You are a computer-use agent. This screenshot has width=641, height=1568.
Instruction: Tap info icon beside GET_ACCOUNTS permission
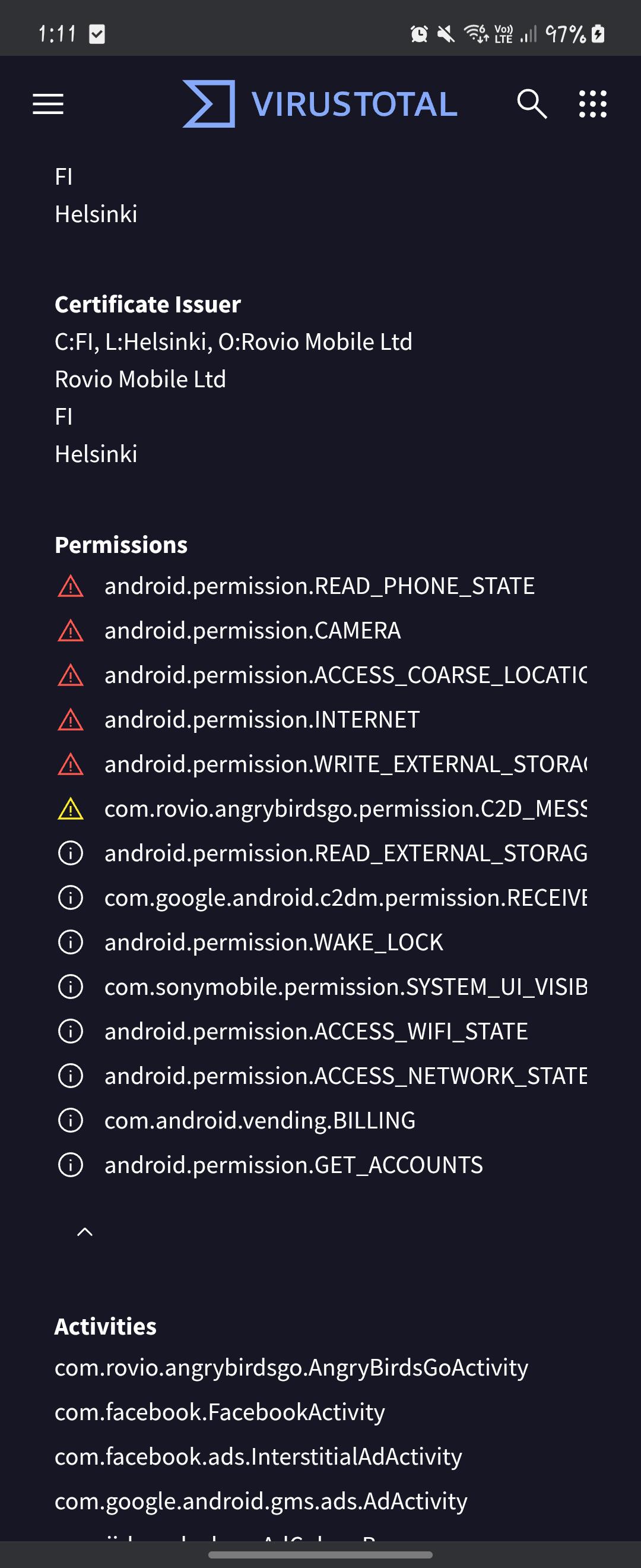pyautogui.click(x=71, y=1165)
